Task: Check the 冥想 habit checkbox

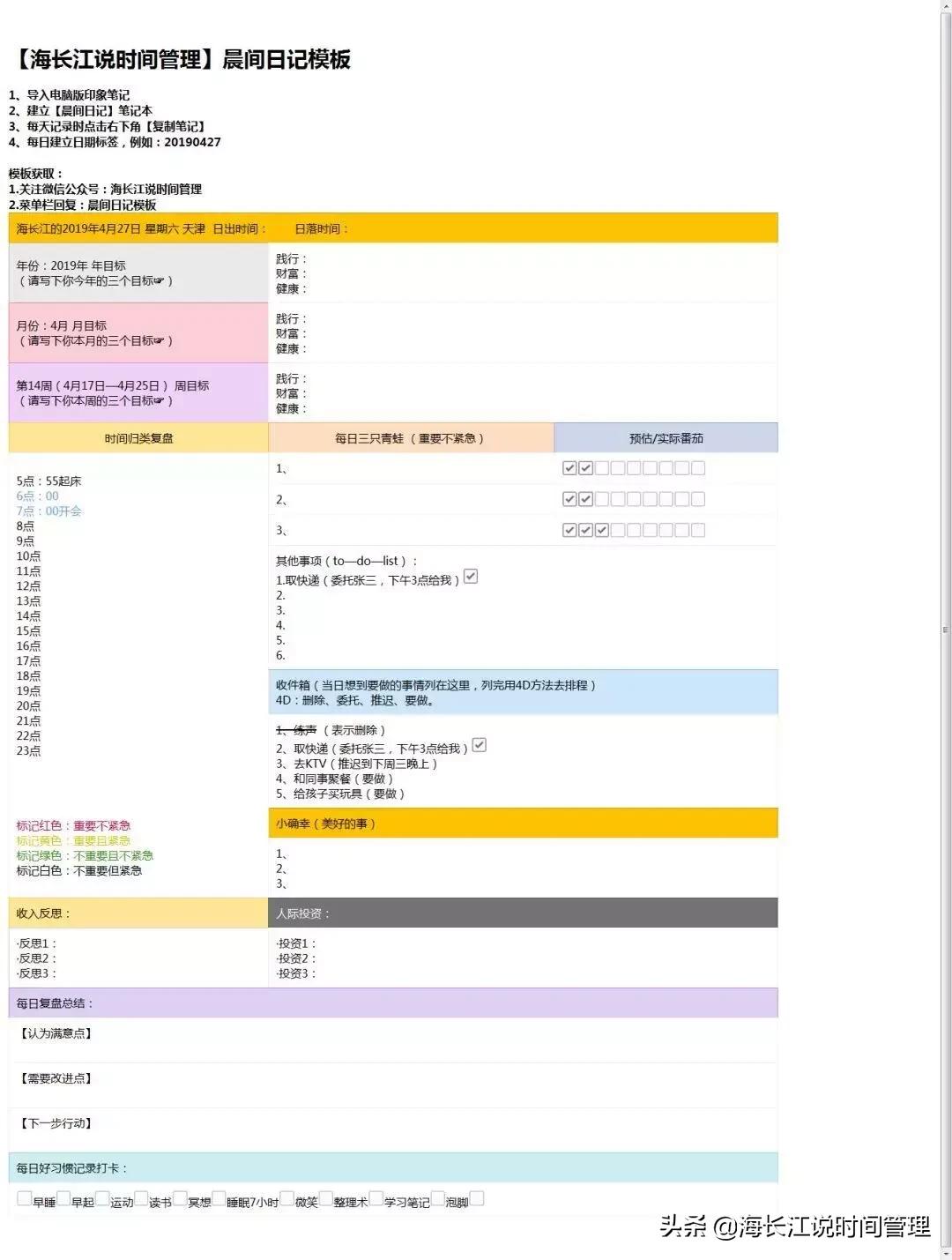Action: click(x=182, y=1199)
